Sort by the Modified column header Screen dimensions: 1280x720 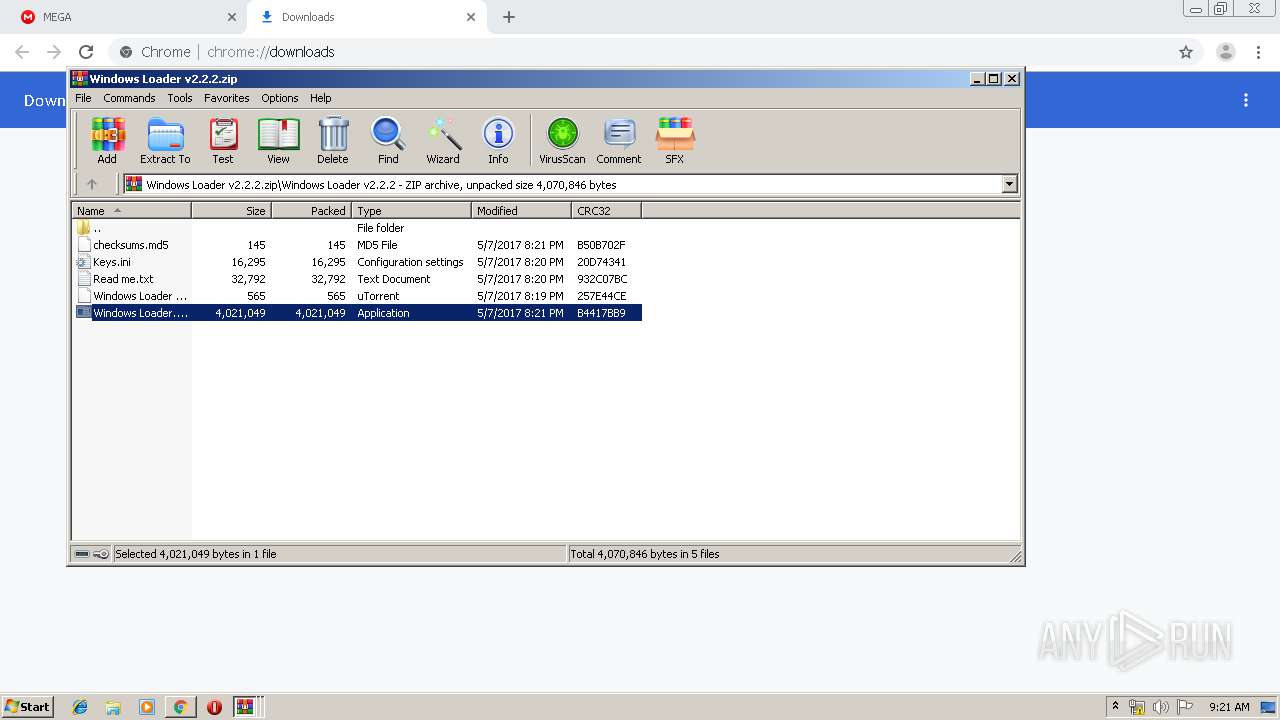coord(522,211)
